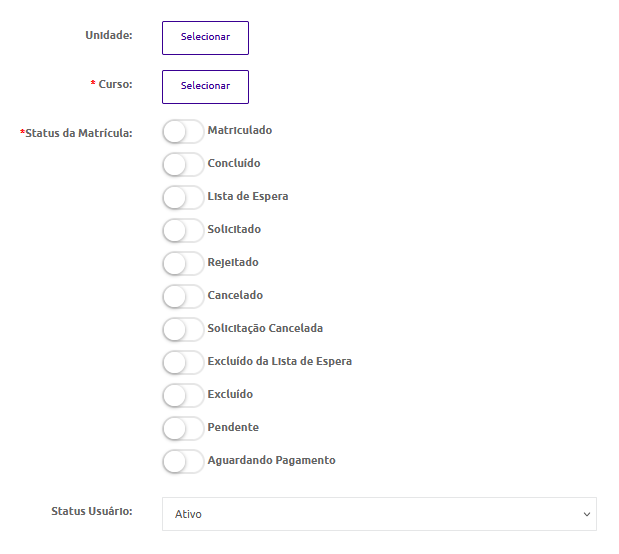Click the Unidade field label
This screenshot has height=554, width=619.
click(x=109, y=35)
